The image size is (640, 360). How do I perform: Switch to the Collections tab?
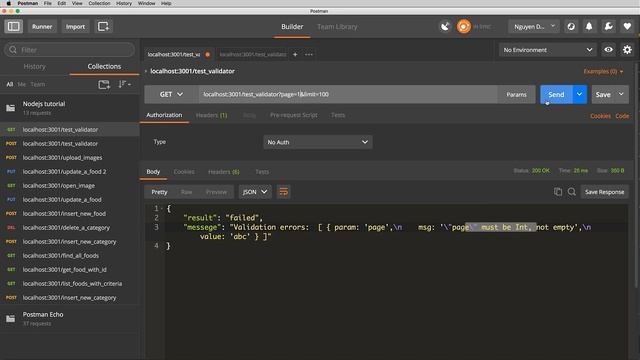[x=104, y=67]
